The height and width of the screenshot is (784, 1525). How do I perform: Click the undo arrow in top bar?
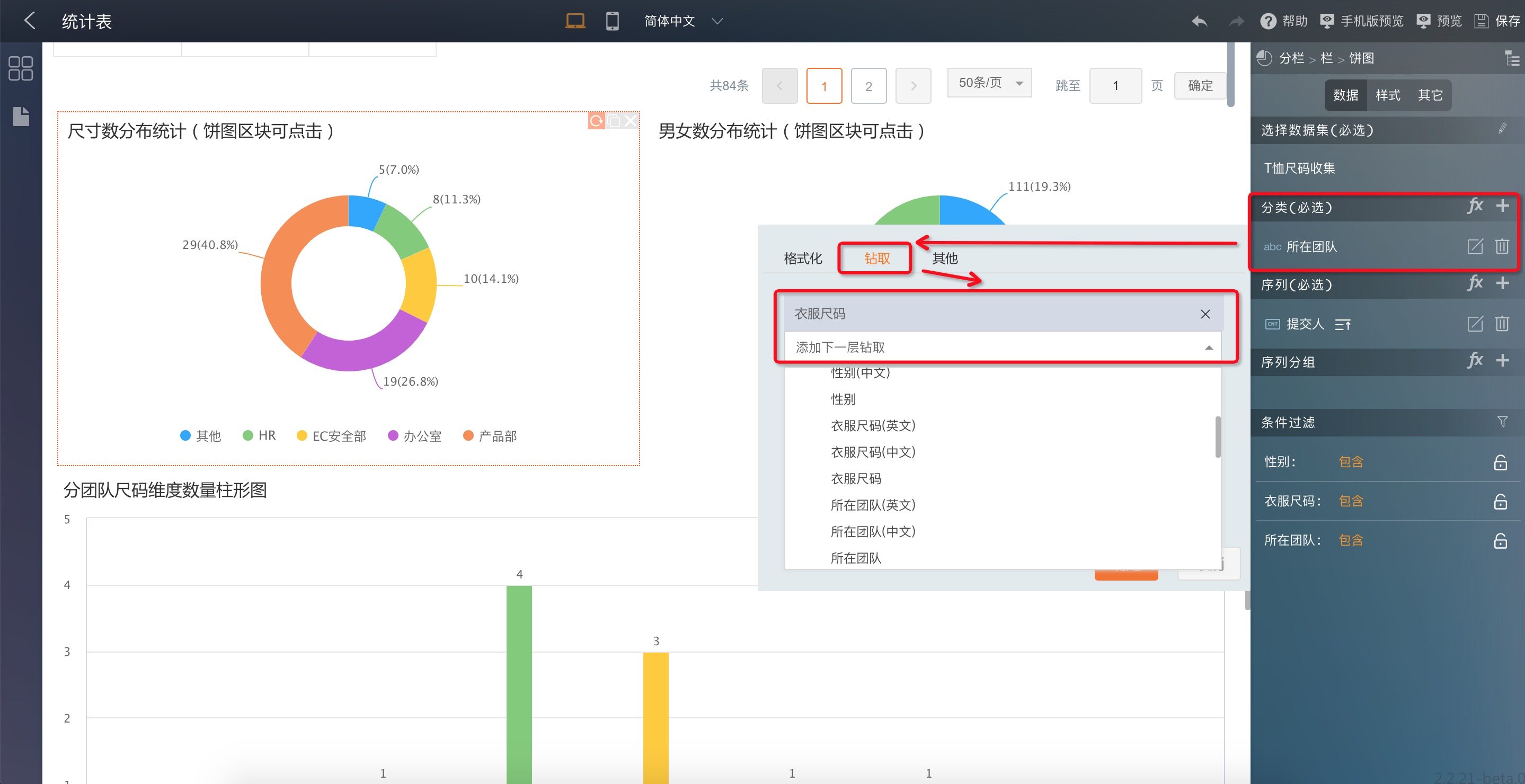click(x=1199, y=21)
